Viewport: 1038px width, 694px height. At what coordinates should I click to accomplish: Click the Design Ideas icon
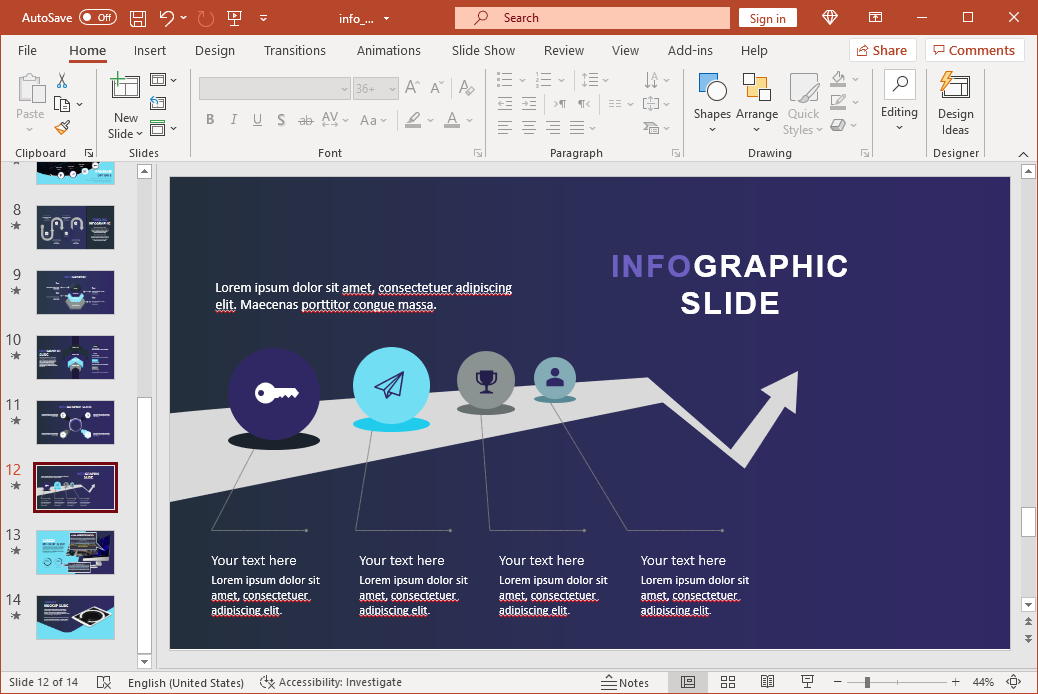(955, 103)
